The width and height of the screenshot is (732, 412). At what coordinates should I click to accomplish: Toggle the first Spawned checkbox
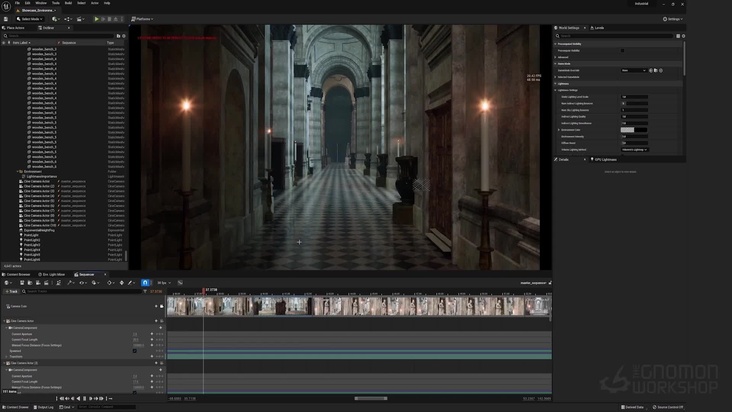pyautogui.click(x=135, y=351)
